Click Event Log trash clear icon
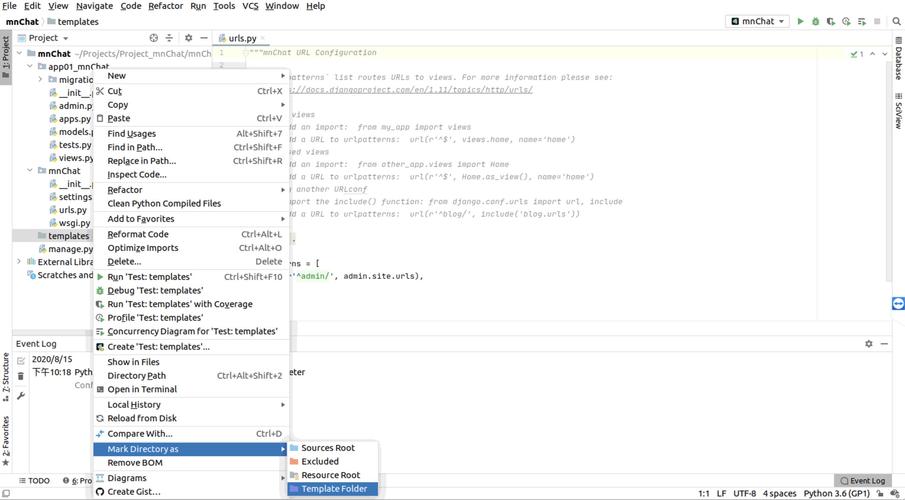Image resolution: width=905 pixels, height=500 pixels. (21, 376)
